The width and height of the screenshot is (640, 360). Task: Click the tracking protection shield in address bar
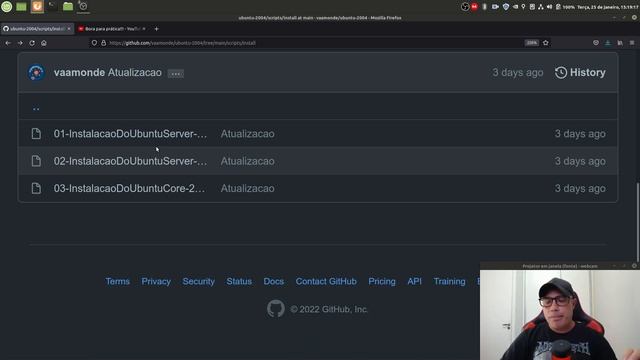tap(94, 43)
